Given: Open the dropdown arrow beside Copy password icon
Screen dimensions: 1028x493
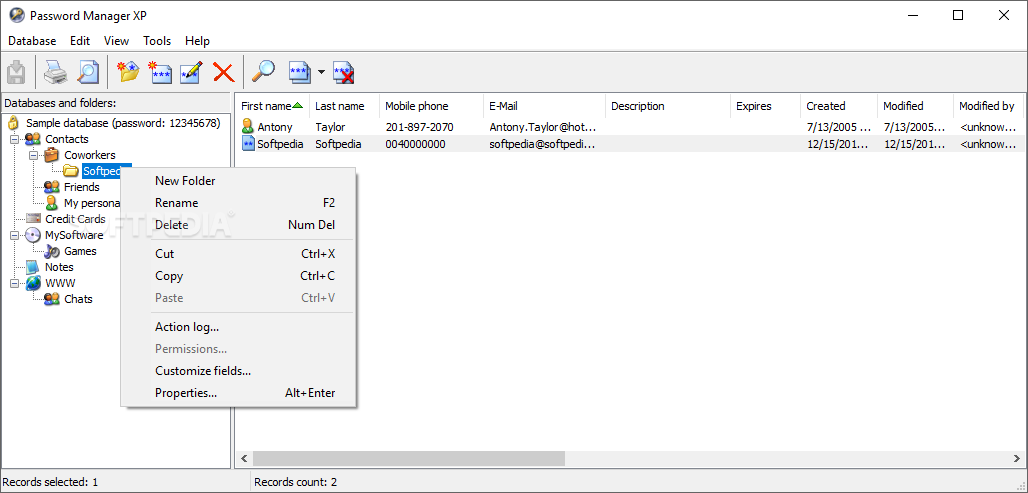Looking at the screenshot, I should click(321, 71).
